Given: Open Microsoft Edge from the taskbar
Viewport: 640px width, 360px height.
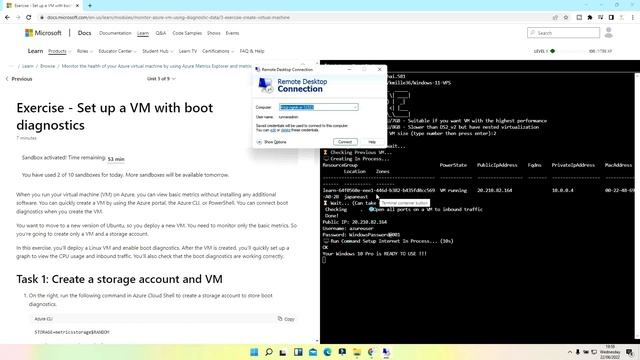Looking at the screenshot, I should point(327,352).
